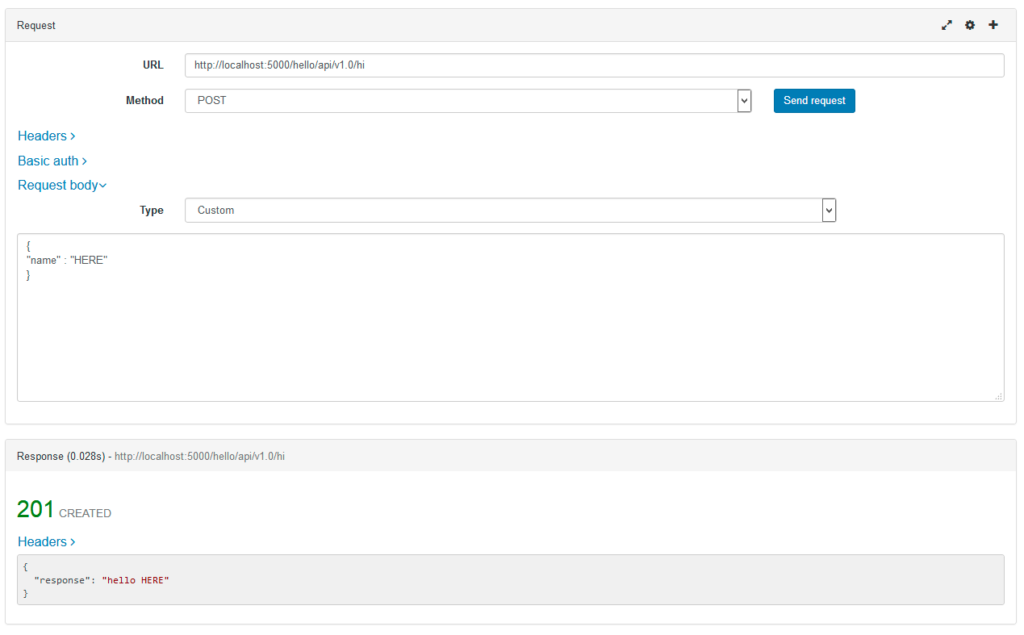Open the Method dropdown showing POST

tap(468, 101)
